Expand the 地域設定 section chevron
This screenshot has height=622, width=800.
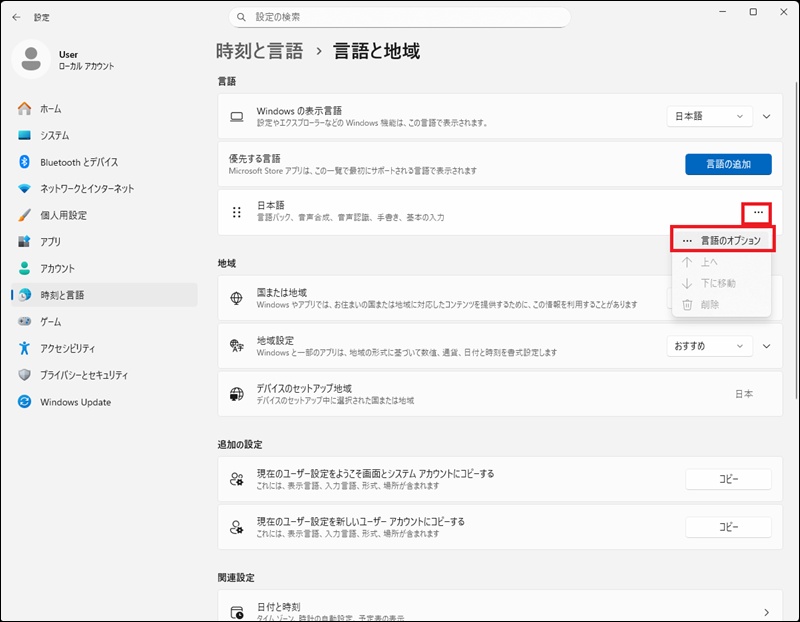[x=767, y=345]
